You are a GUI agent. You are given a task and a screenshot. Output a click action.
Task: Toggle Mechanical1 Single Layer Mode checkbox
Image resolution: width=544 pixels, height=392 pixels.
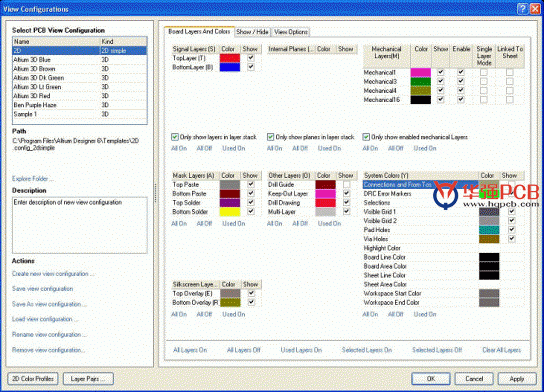[484, 73]
